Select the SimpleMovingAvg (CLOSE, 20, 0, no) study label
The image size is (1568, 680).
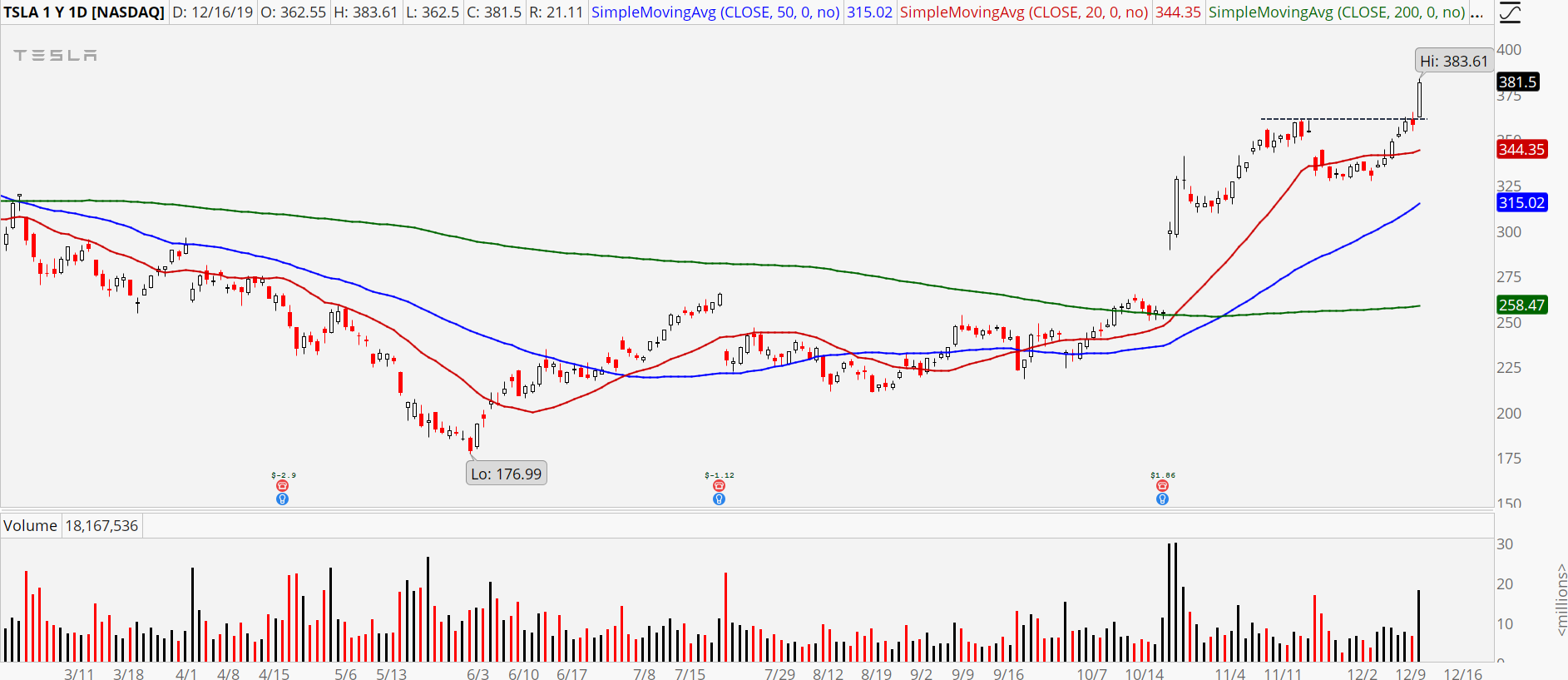pyautogui.click(x=1024, y=12)
